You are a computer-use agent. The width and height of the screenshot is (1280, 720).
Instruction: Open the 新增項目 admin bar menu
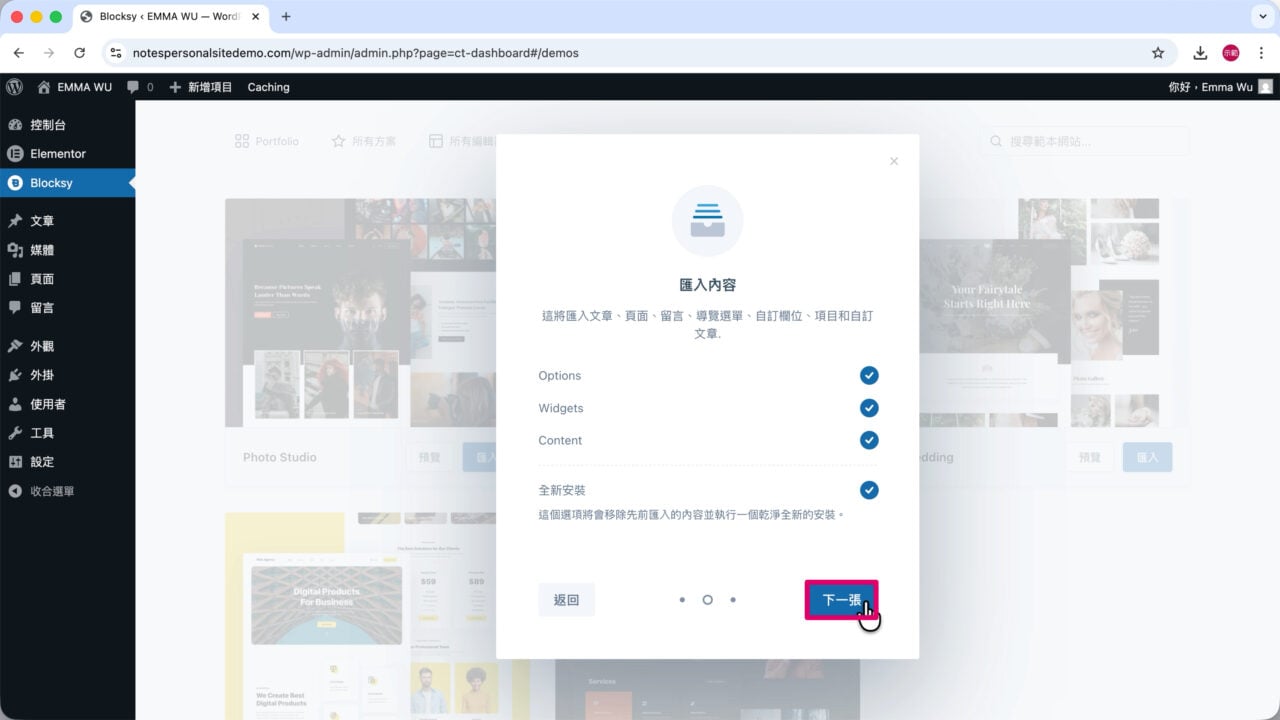[x=200, y=87]
